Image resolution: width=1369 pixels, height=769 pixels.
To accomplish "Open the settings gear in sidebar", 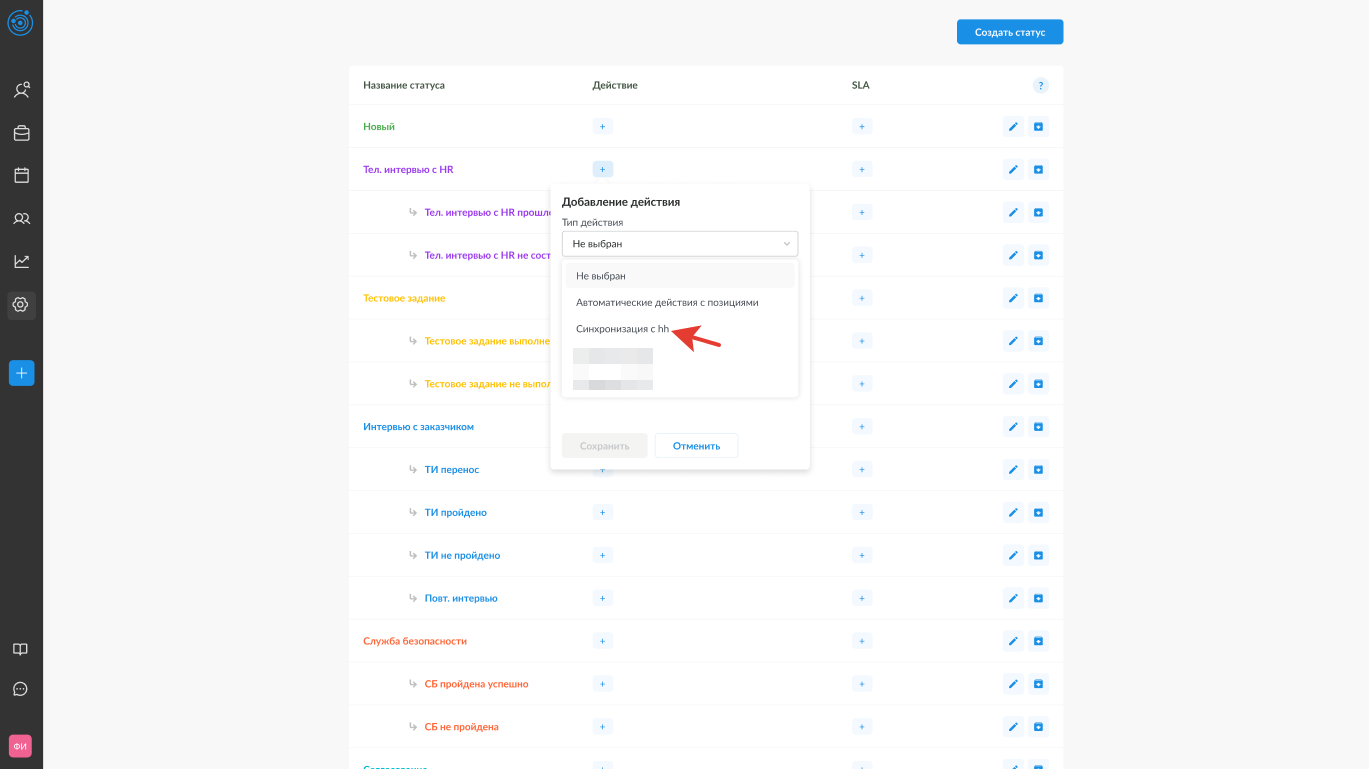I will (x=21, y=305).
